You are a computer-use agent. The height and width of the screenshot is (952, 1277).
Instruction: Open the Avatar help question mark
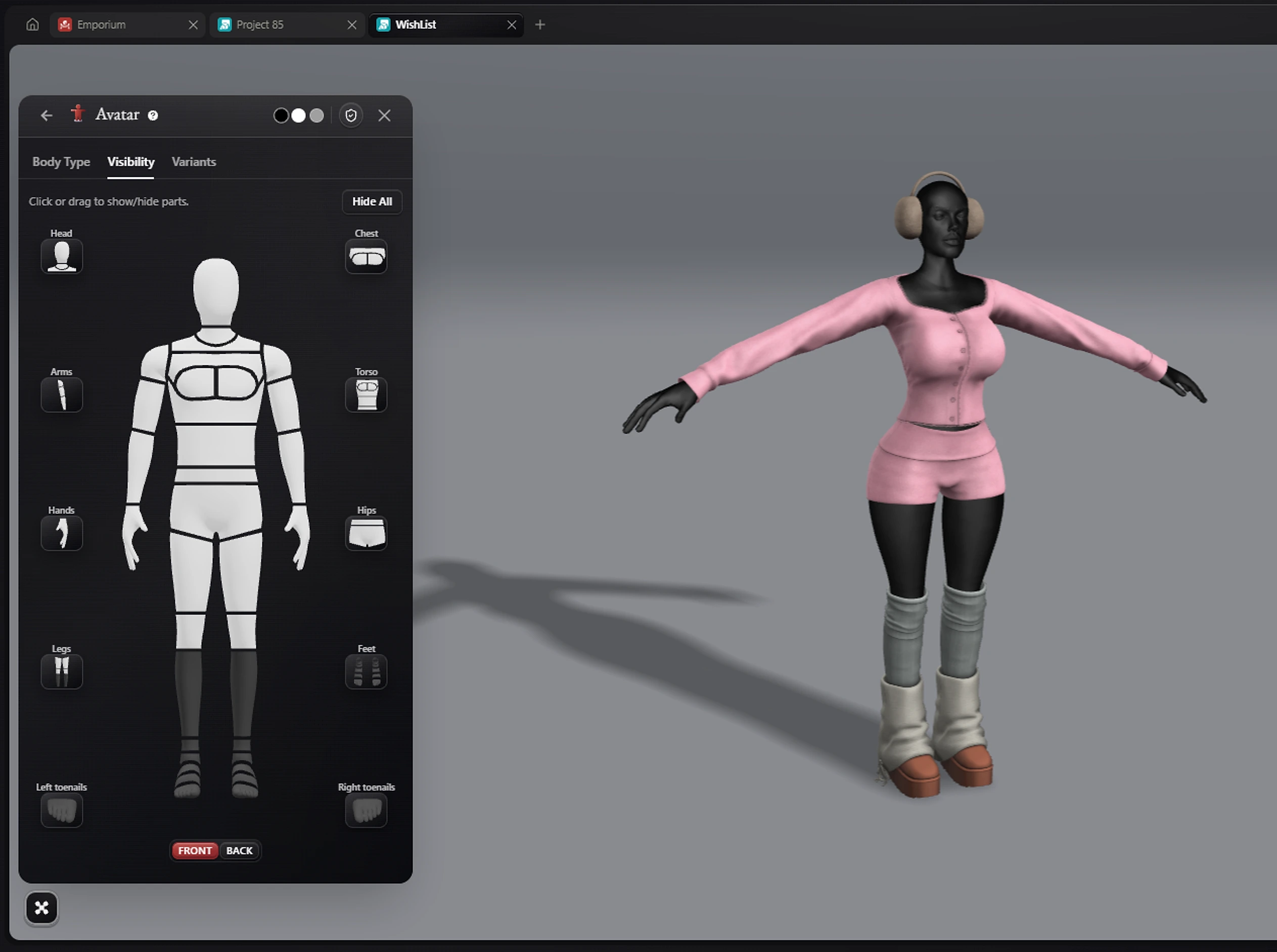click(x=153, y=115)
